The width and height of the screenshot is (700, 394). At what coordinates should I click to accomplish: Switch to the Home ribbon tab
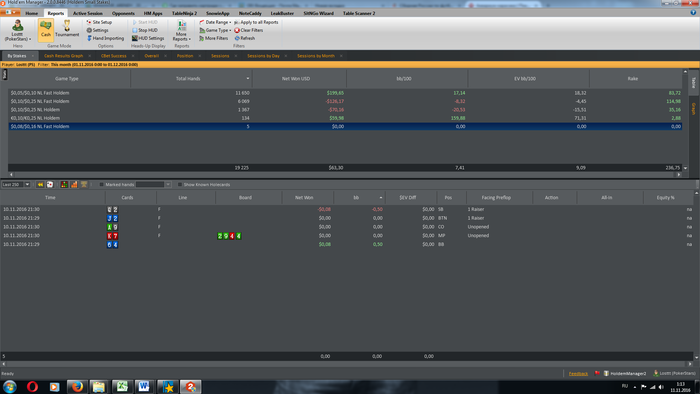(x=32, y=13)
